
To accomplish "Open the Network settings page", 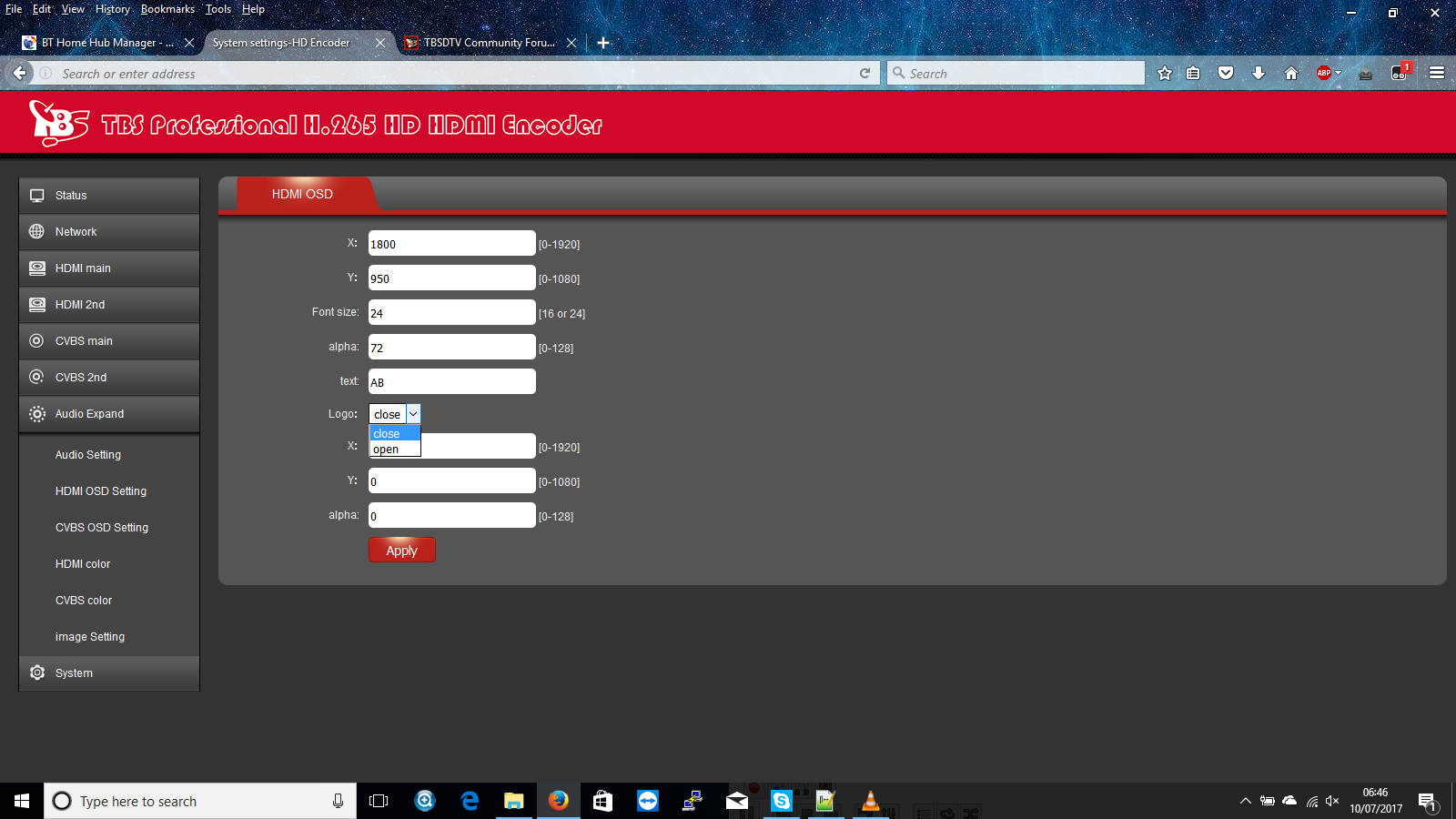I will [x=109, y=232].
